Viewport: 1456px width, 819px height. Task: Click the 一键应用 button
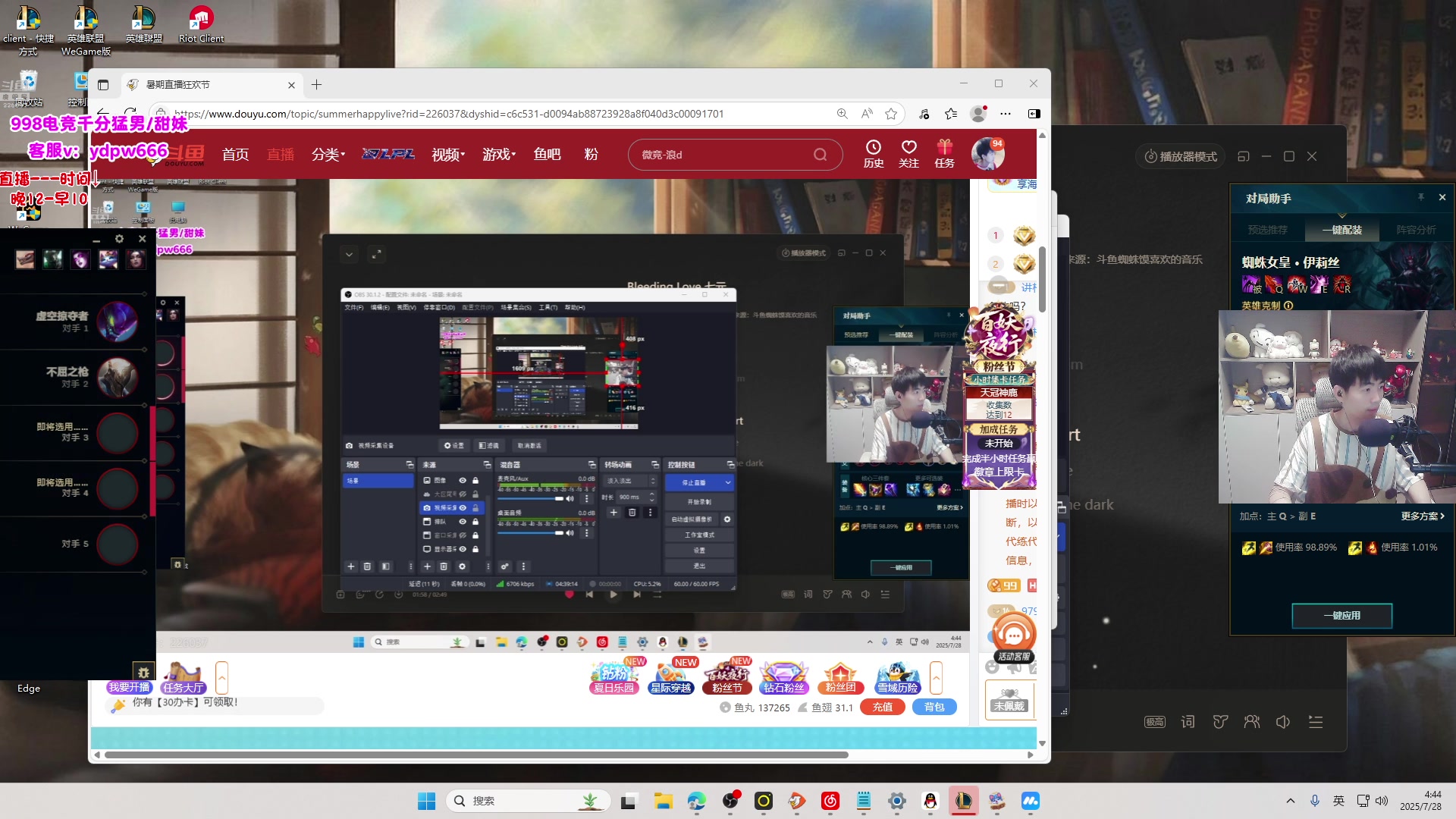pos(1341,616)
